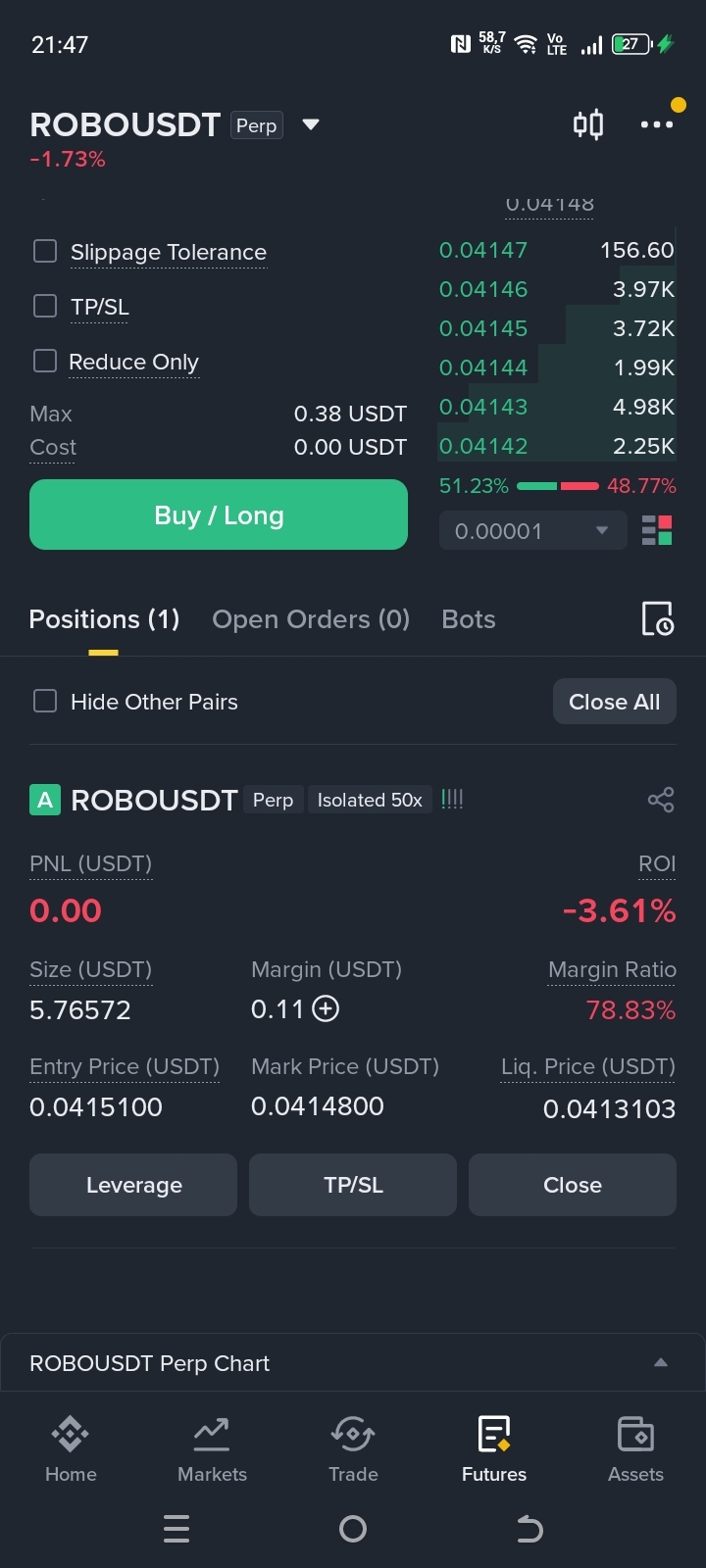
Task: Tick the Hide Other Pairs checkbox
Action: tap(45, 702)
